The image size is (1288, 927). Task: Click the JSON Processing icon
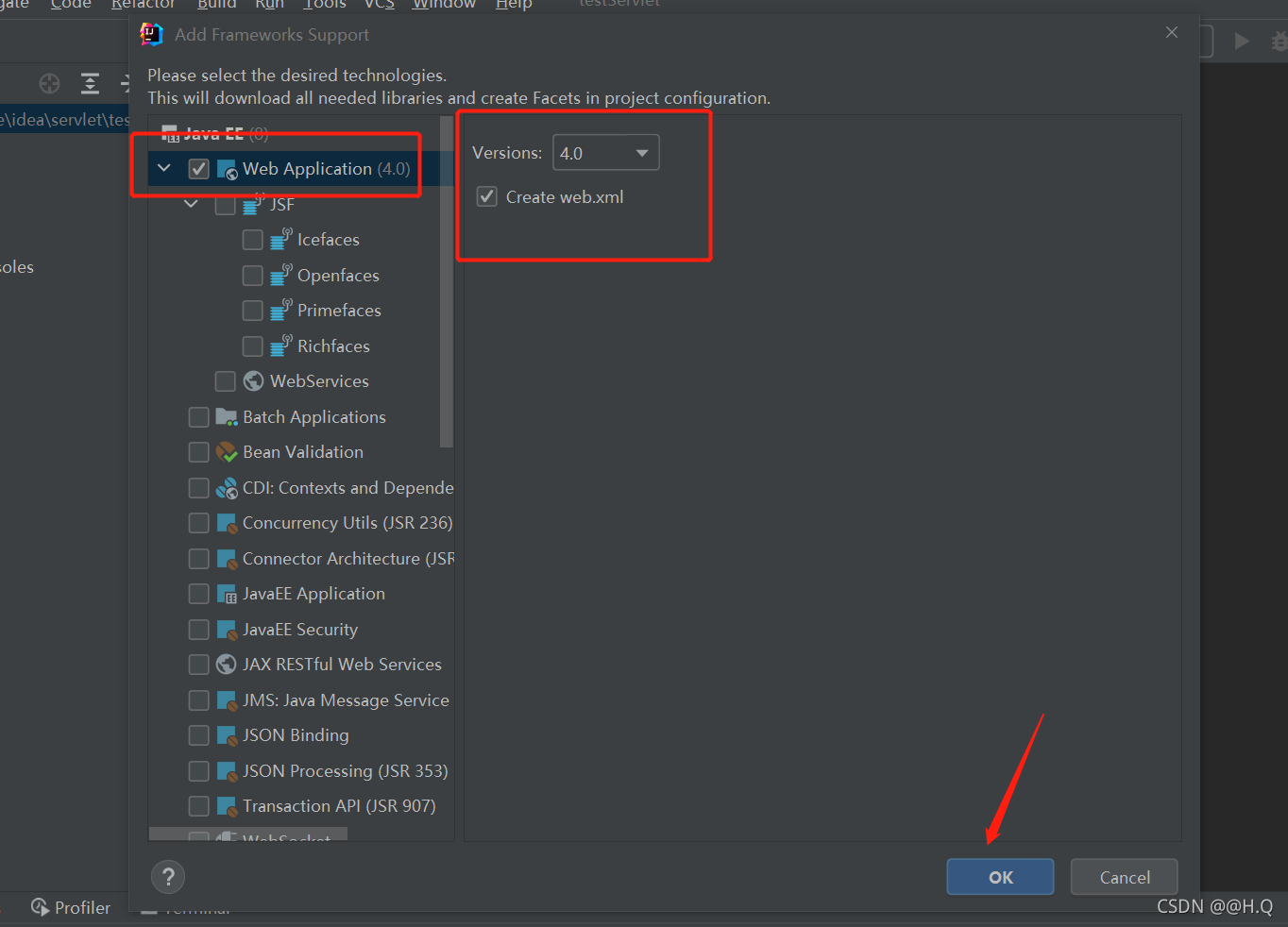pos(227,771)
